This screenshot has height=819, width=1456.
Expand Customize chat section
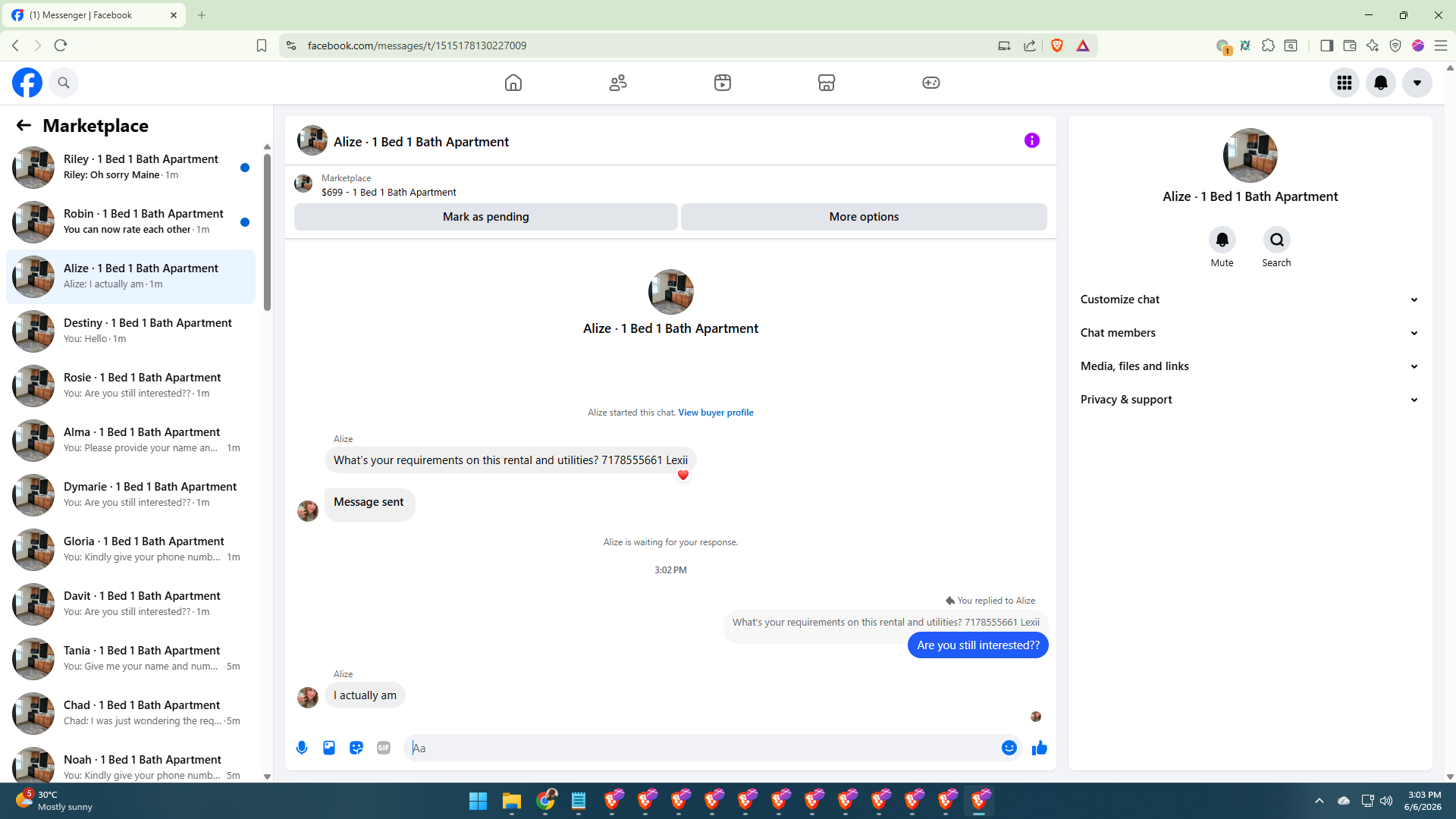1250,300
